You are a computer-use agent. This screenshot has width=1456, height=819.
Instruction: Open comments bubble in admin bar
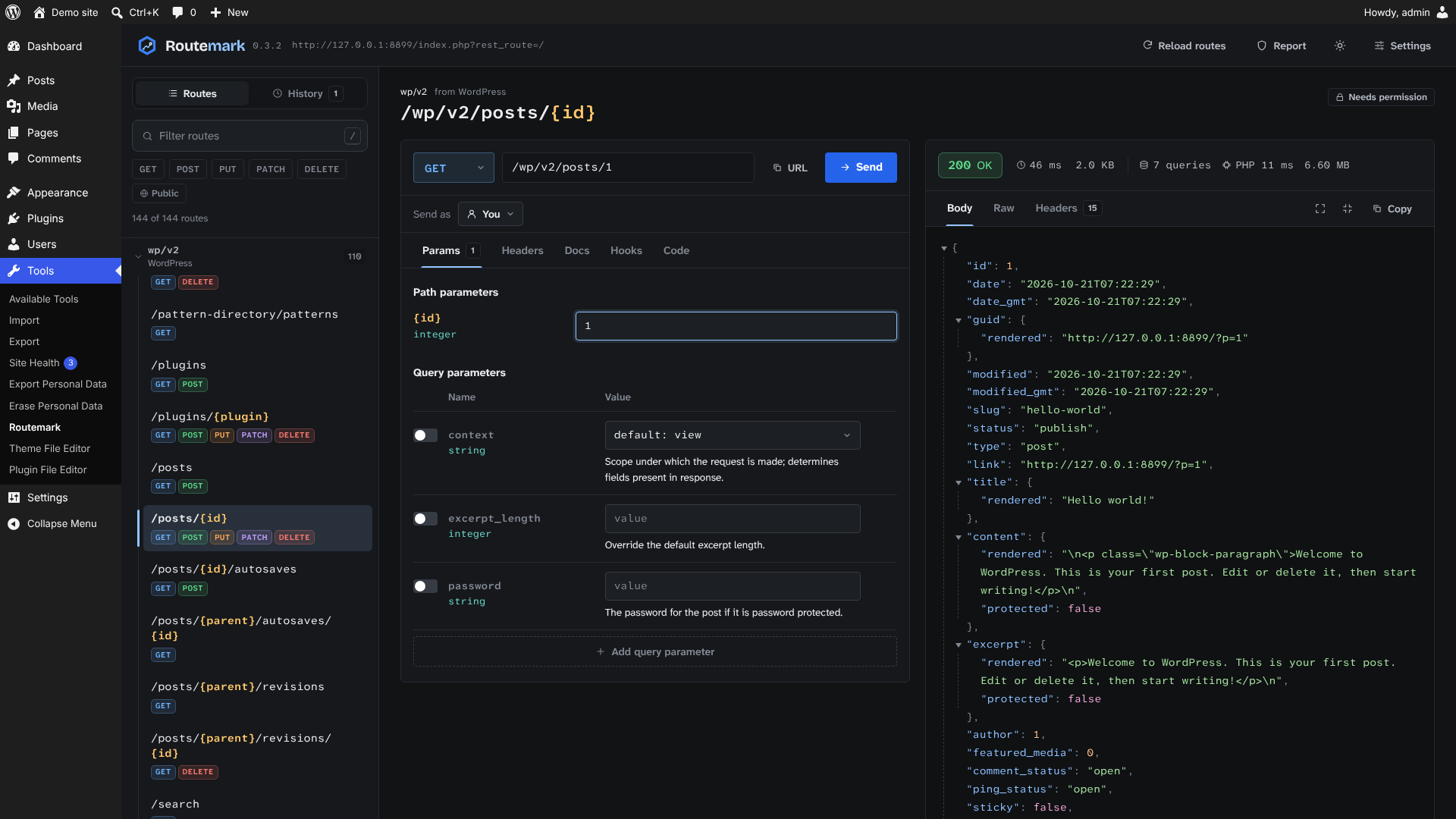coord(184,12)
